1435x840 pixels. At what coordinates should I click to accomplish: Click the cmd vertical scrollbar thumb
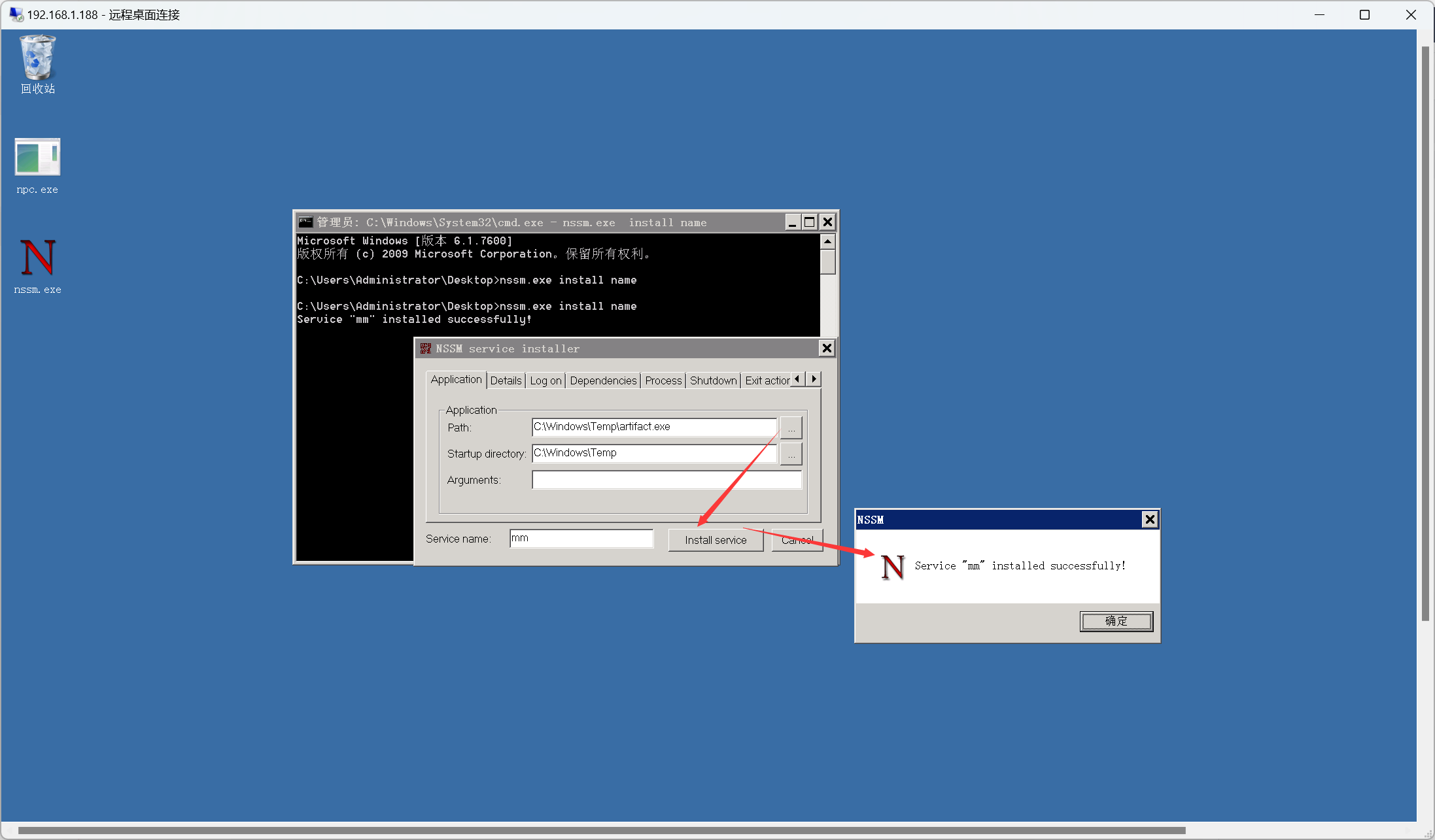click(x=827, y=261)
